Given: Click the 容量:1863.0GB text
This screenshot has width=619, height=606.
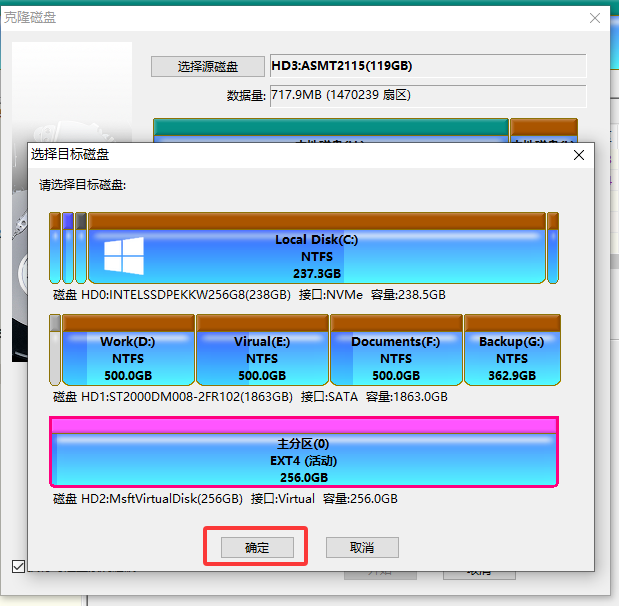Looking at the screenshot, I should [x=407, y=396].
